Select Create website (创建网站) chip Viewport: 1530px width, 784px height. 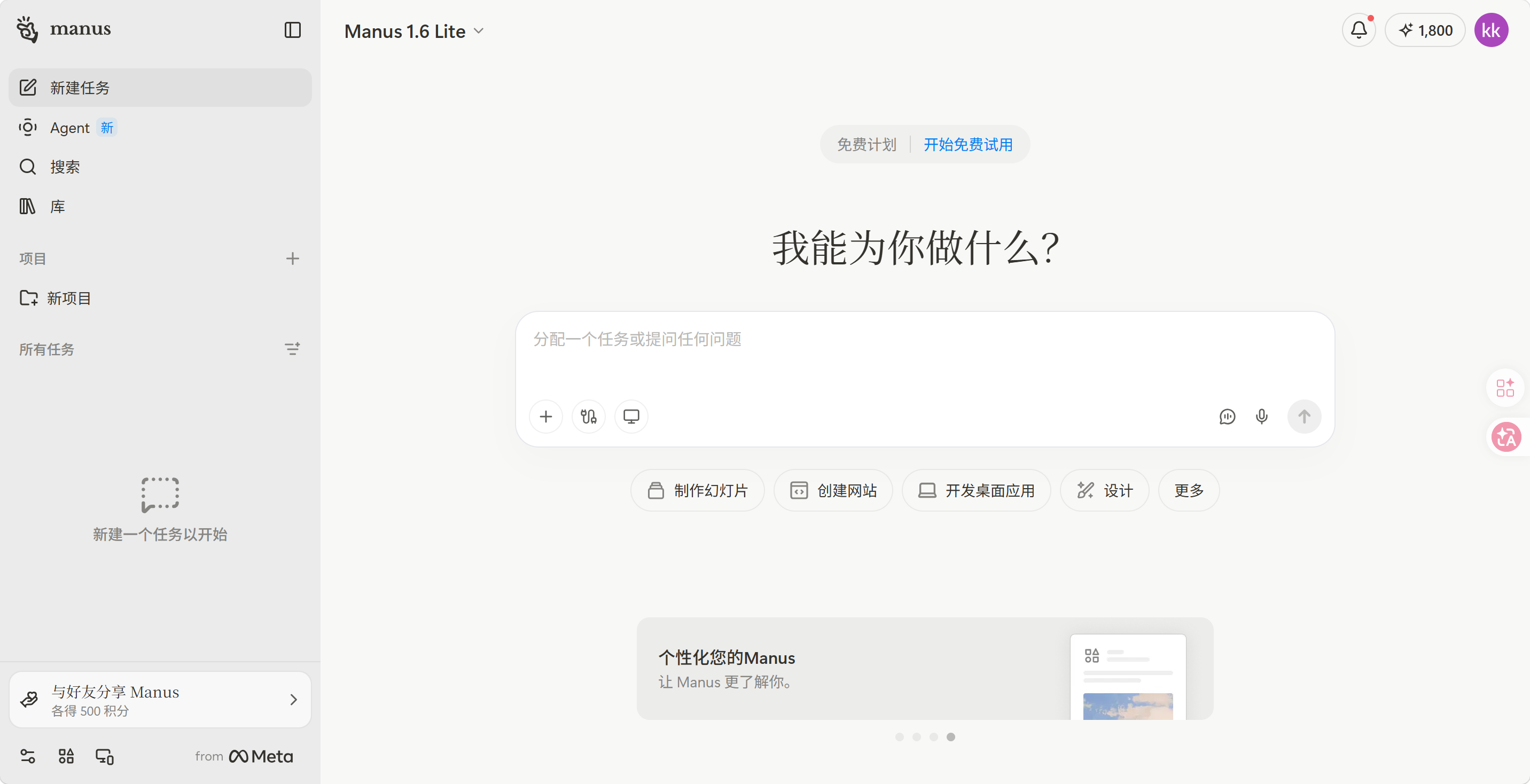(x=833, y=490)
